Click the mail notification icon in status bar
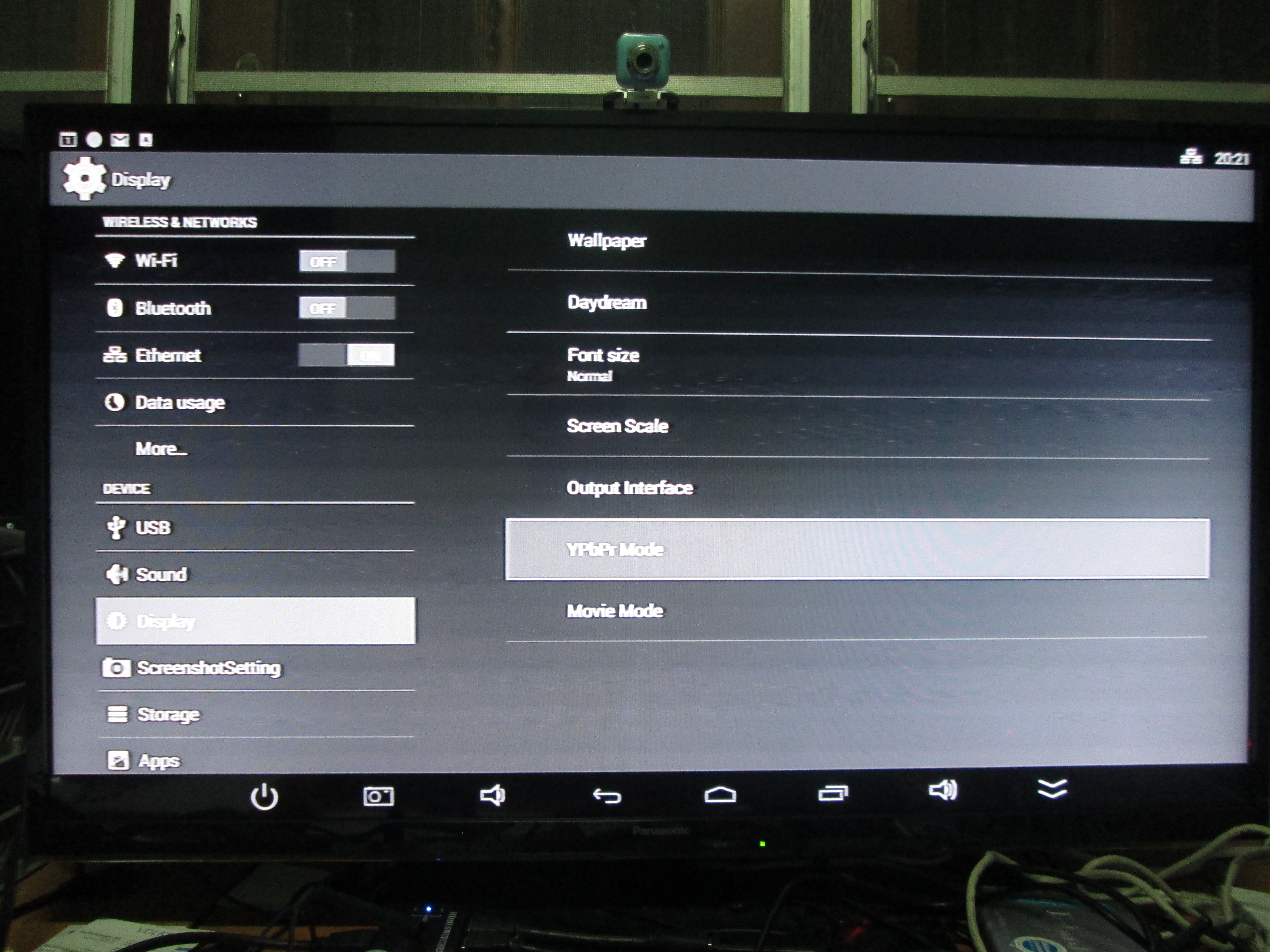Image resolution: width=1270 pixels, height=952 pixels. pos(120,140)
